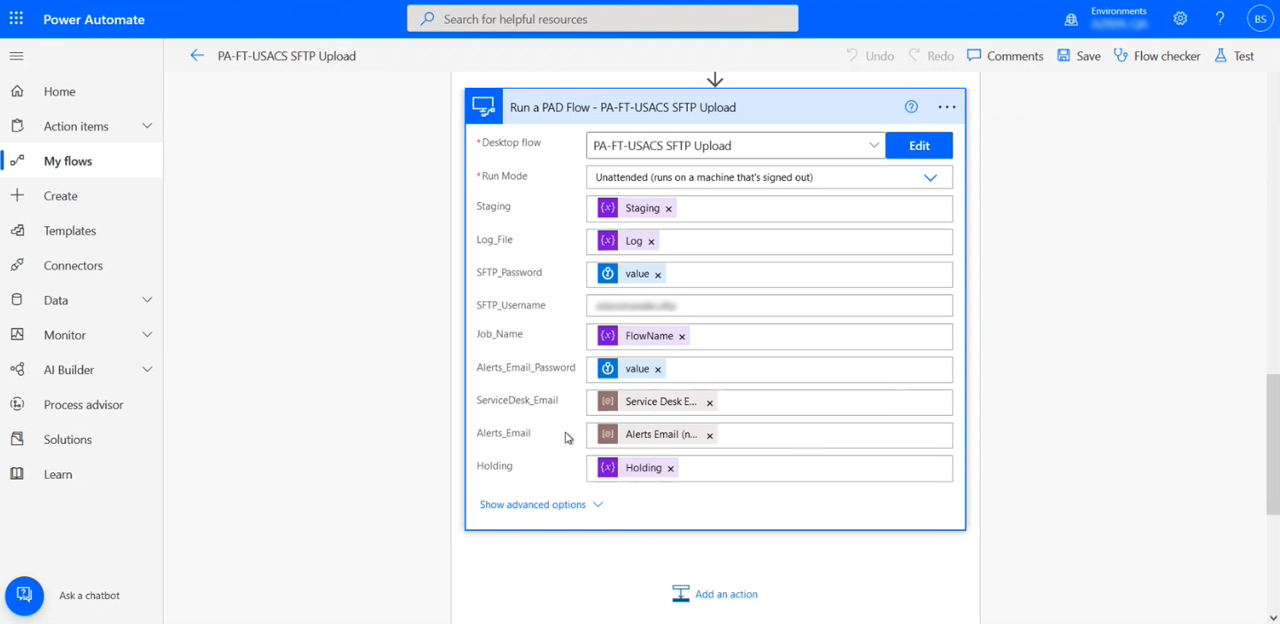Show advanced options expander

click(541, 505)
